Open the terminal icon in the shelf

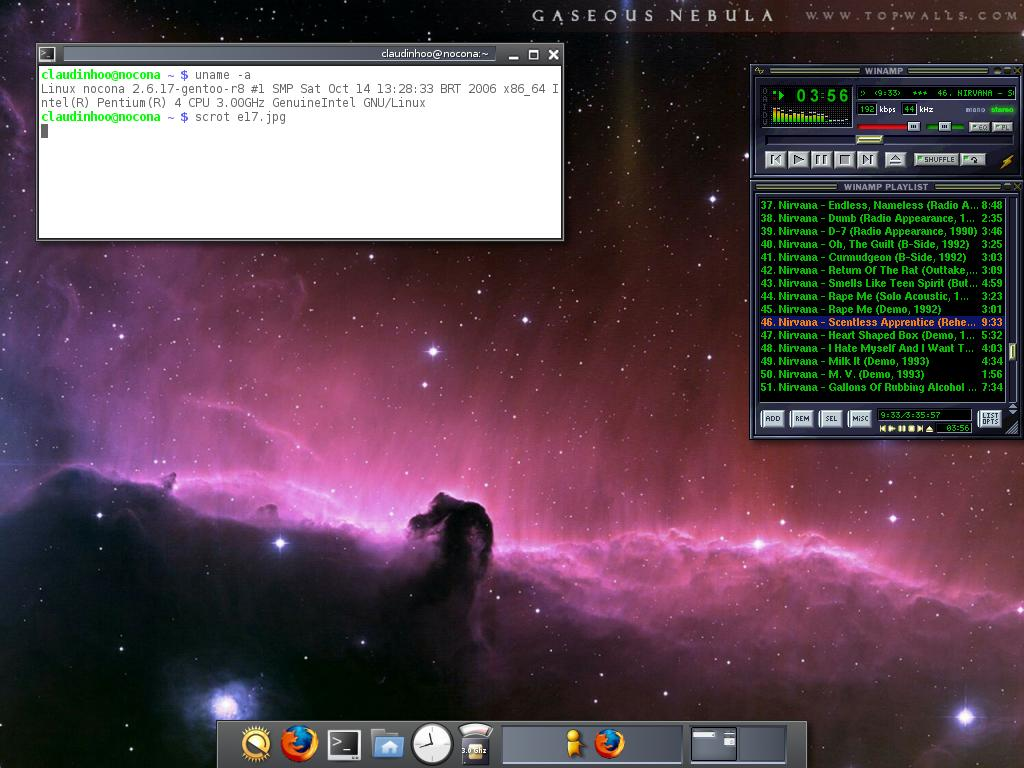click(344, 743)
